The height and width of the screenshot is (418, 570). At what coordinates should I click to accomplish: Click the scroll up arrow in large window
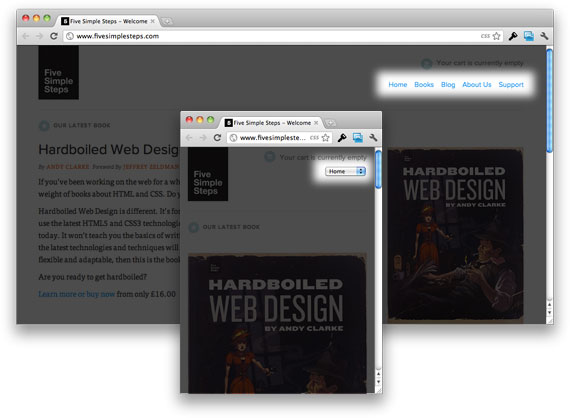point(550,305)
